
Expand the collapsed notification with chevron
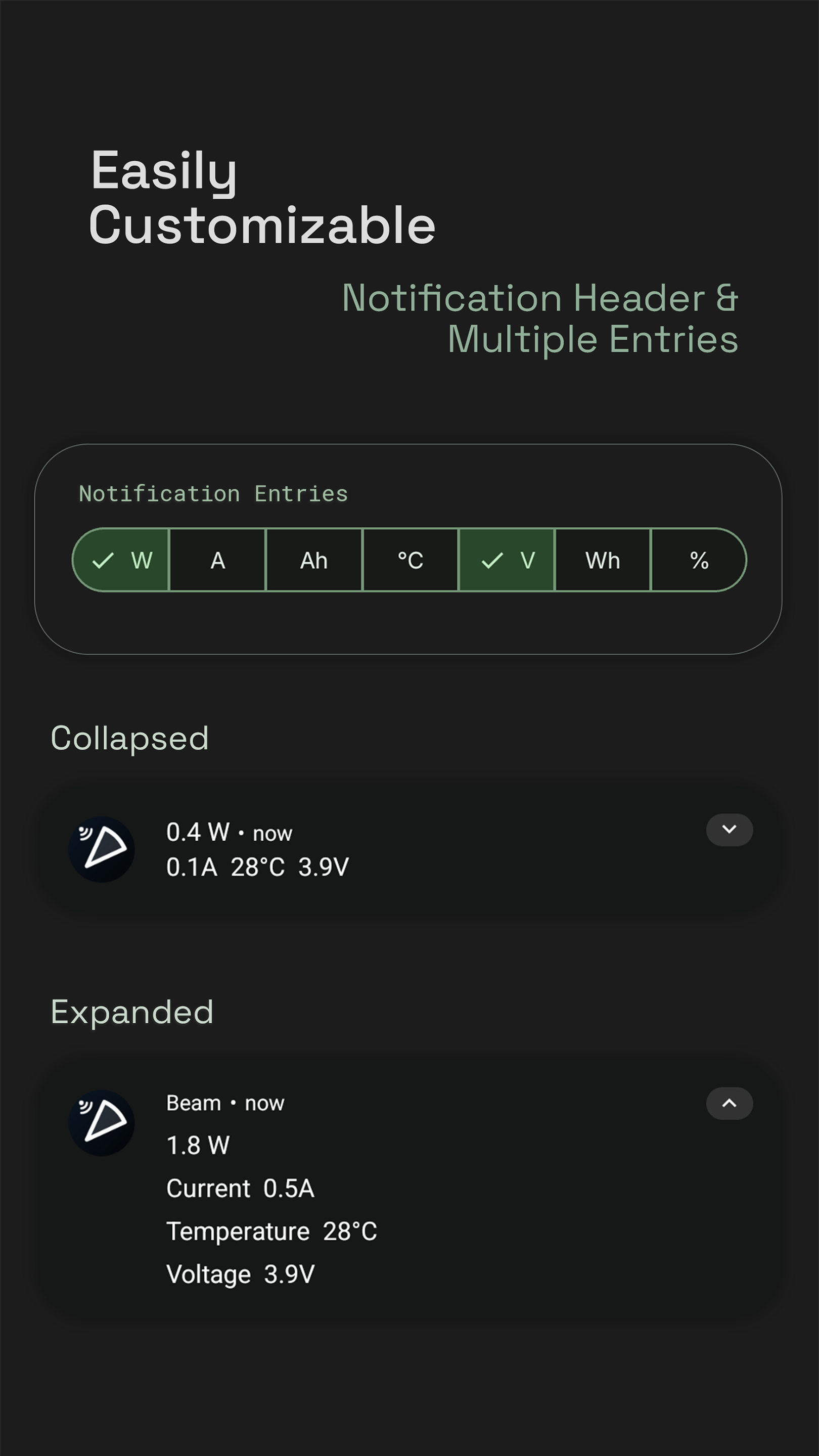[x=729, y=830]
